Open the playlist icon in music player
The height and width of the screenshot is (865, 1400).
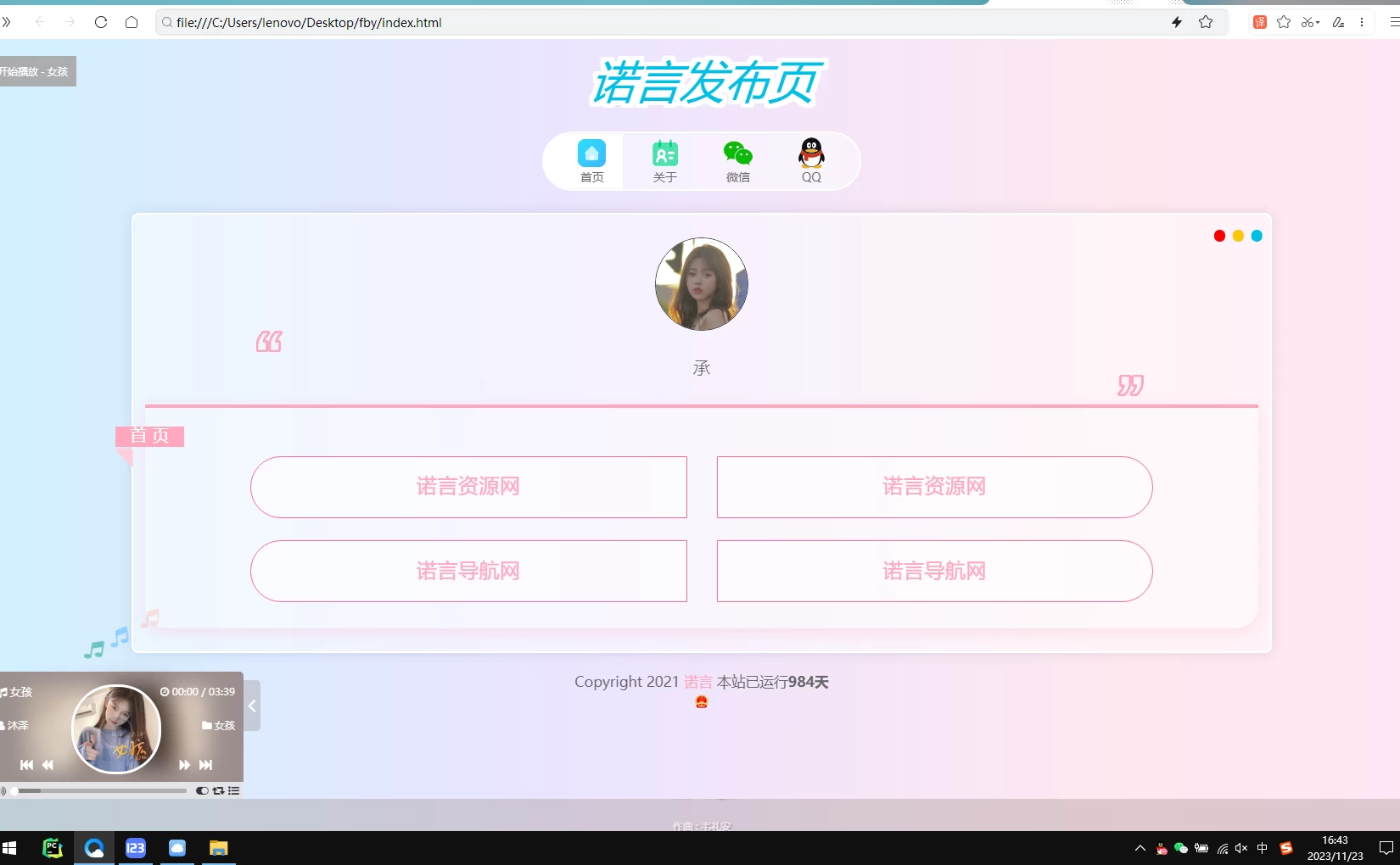click(234, 790)
